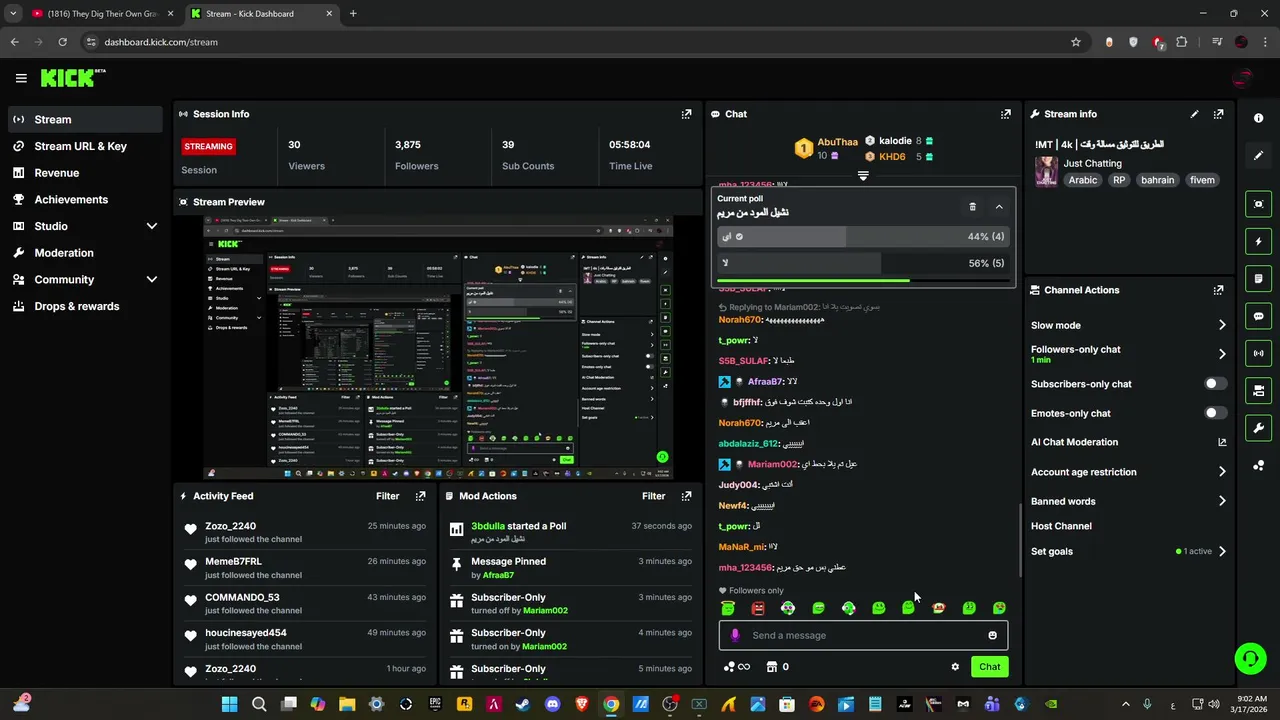Screen dimensions: 1280x720
Task: Click the Stream Preview thumbnail
Action: [438, 348]
